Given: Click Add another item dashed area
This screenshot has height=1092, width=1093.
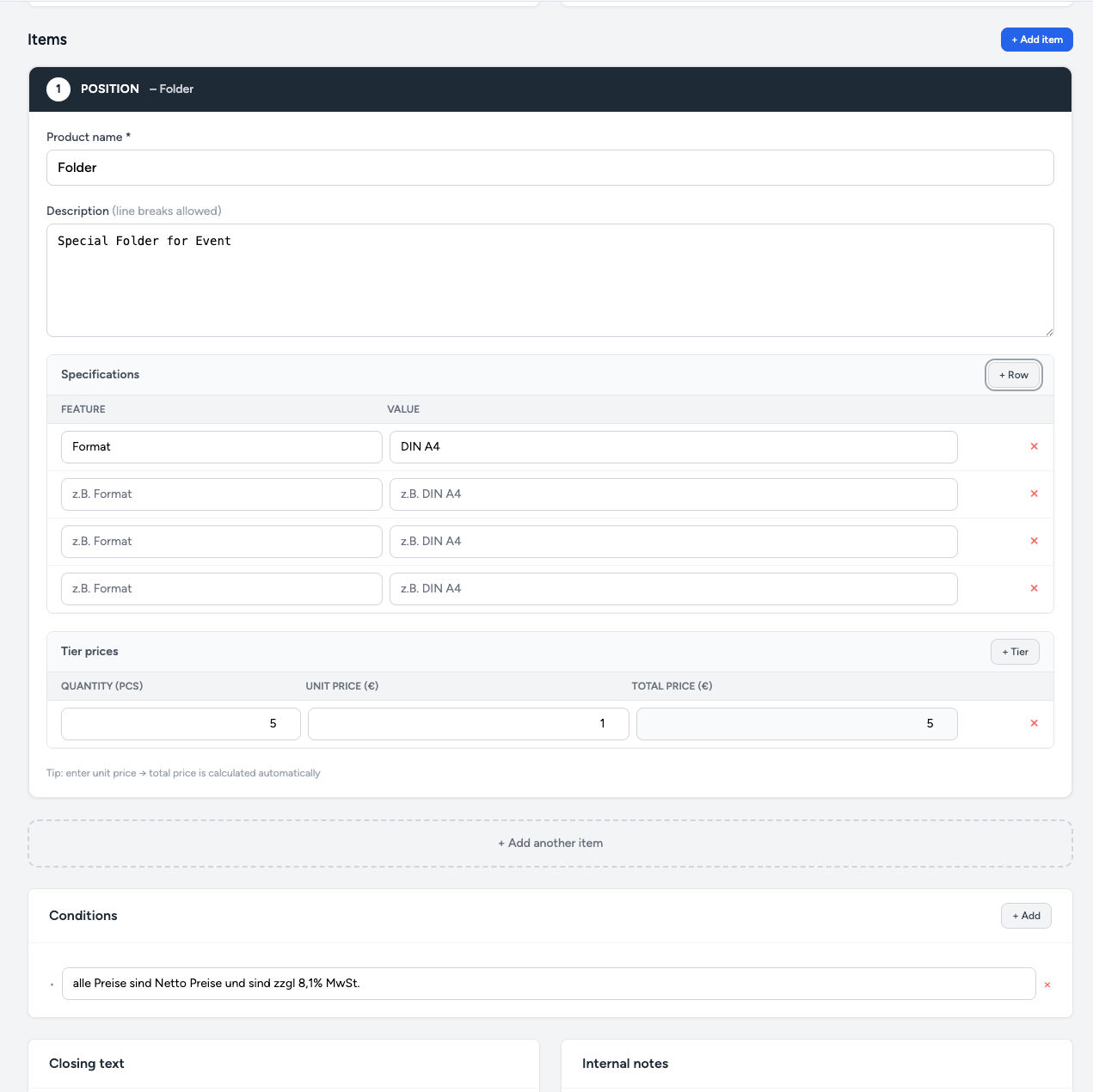Looking at the screenshot, I should [x=550, y=844].
